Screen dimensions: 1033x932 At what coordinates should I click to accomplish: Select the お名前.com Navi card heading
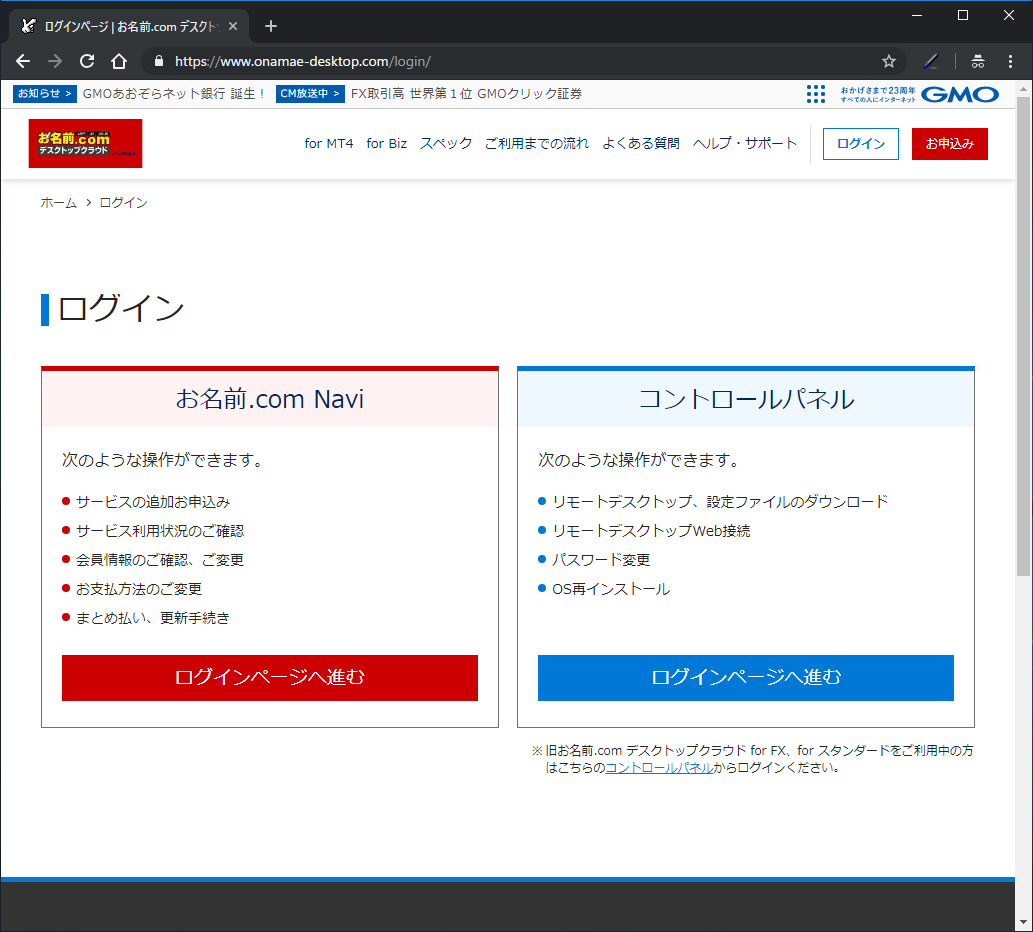tap(269, 399)
